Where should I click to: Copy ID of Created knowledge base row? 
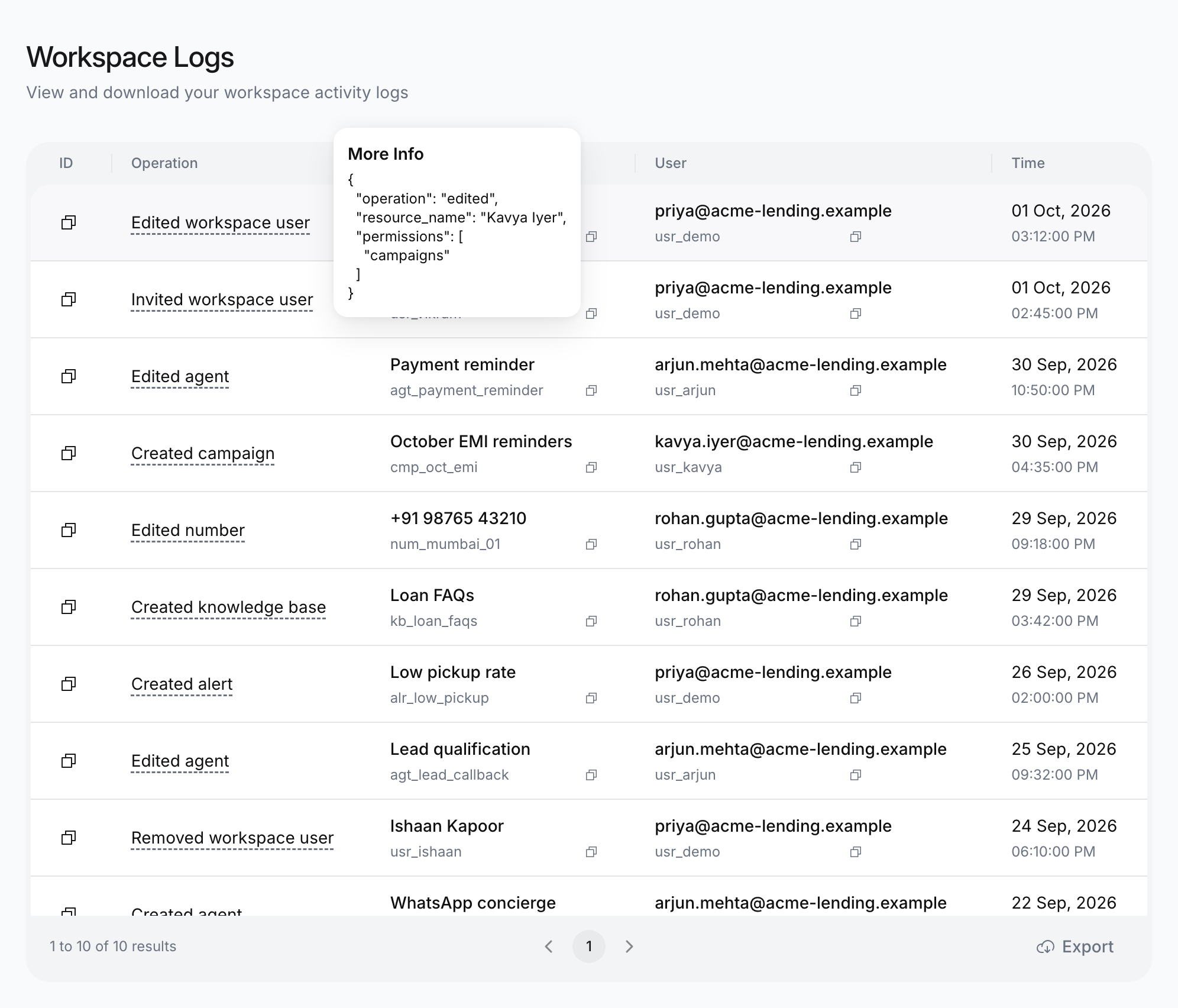[69, 607]
